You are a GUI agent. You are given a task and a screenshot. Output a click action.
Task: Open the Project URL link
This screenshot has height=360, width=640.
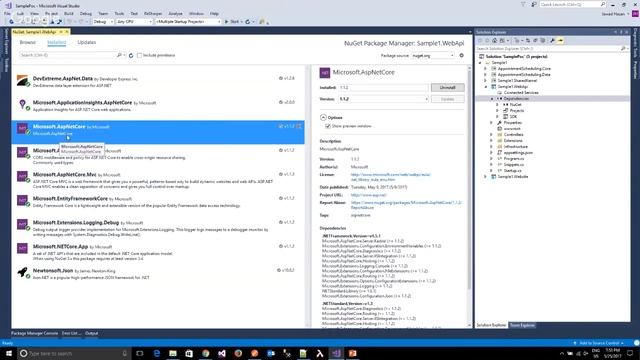click(369, 195)
